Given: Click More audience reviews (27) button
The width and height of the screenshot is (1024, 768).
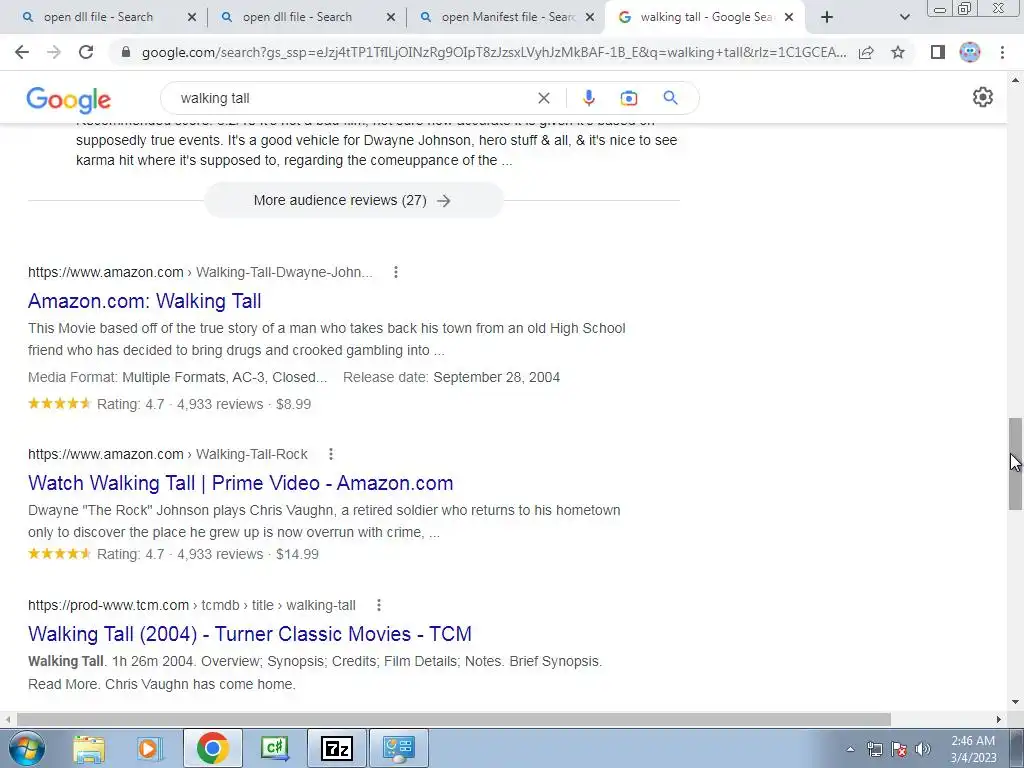Looking at the screenshot, I should 353,200.
